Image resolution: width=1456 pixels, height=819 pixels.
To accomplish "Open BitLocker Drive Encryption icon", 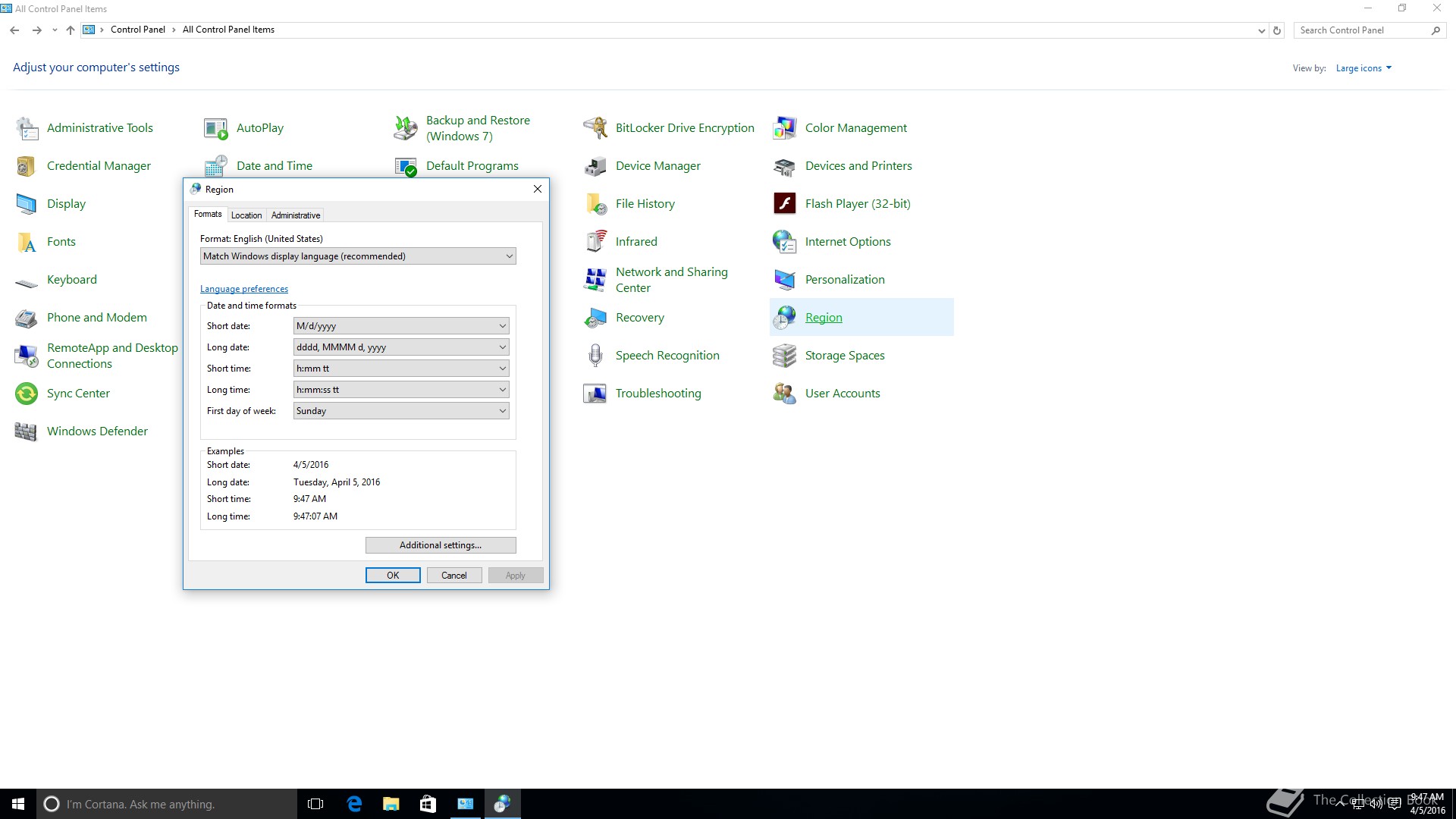I will (595, 128).
